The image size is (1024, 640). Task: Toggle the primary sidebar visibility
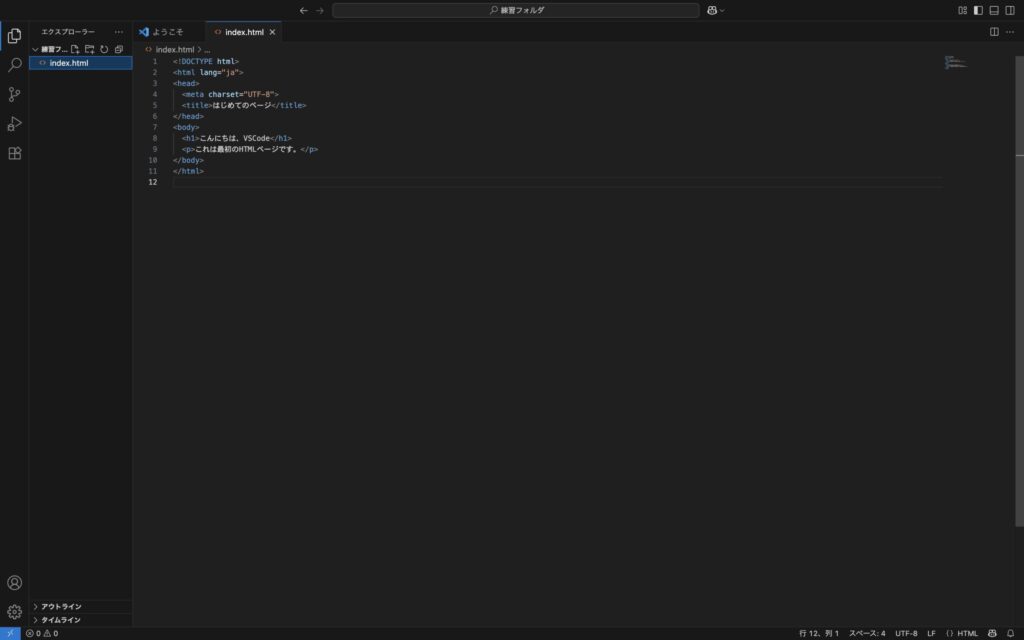[978, 10]
